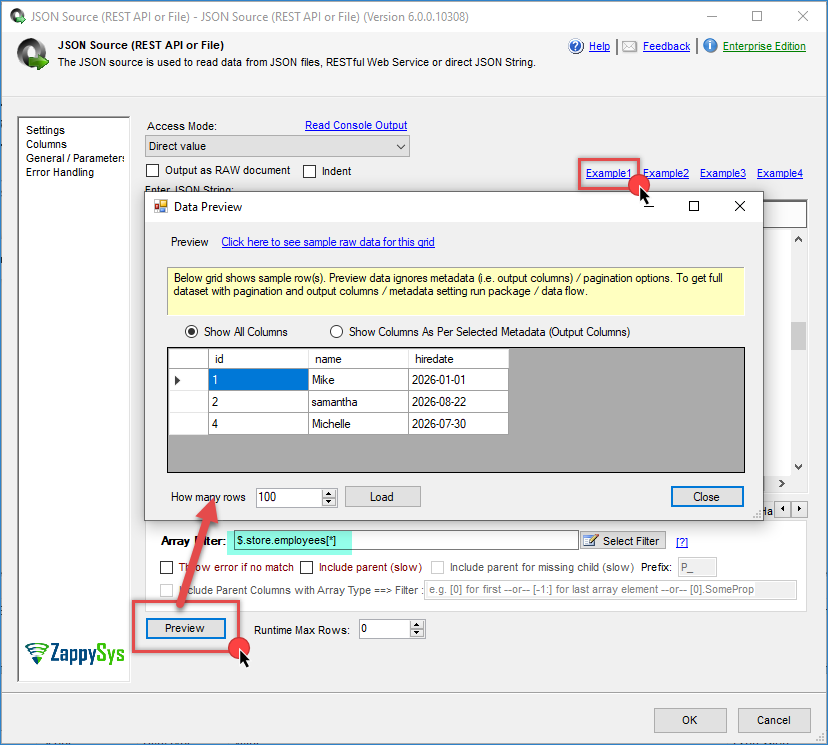Load Example1 sample JSON
Image resolution: width=828 pixels, height=745 pixels.
pos(608,173)
